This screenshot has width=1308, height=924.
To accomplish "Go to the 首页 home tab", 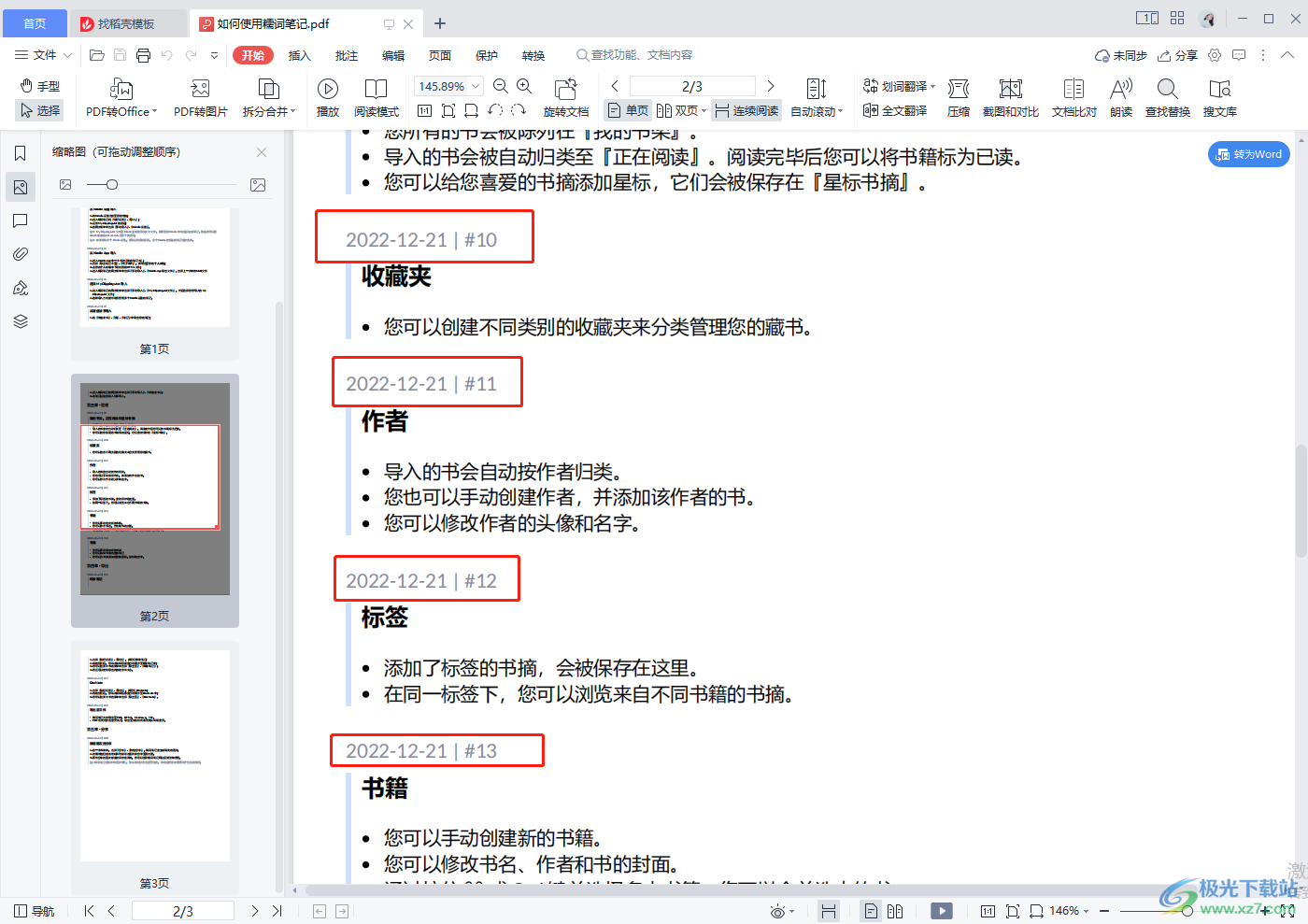I will point(35,23).
